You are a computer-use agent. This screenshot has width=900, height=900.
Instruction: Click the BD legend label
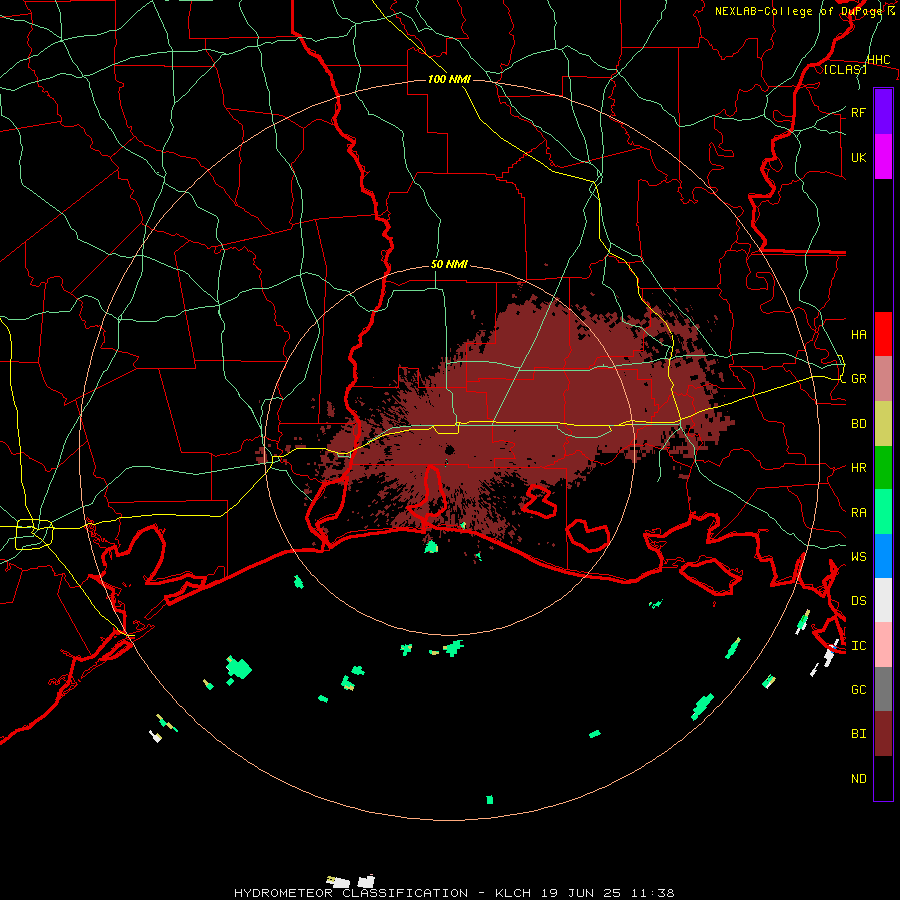click(858, 424)
